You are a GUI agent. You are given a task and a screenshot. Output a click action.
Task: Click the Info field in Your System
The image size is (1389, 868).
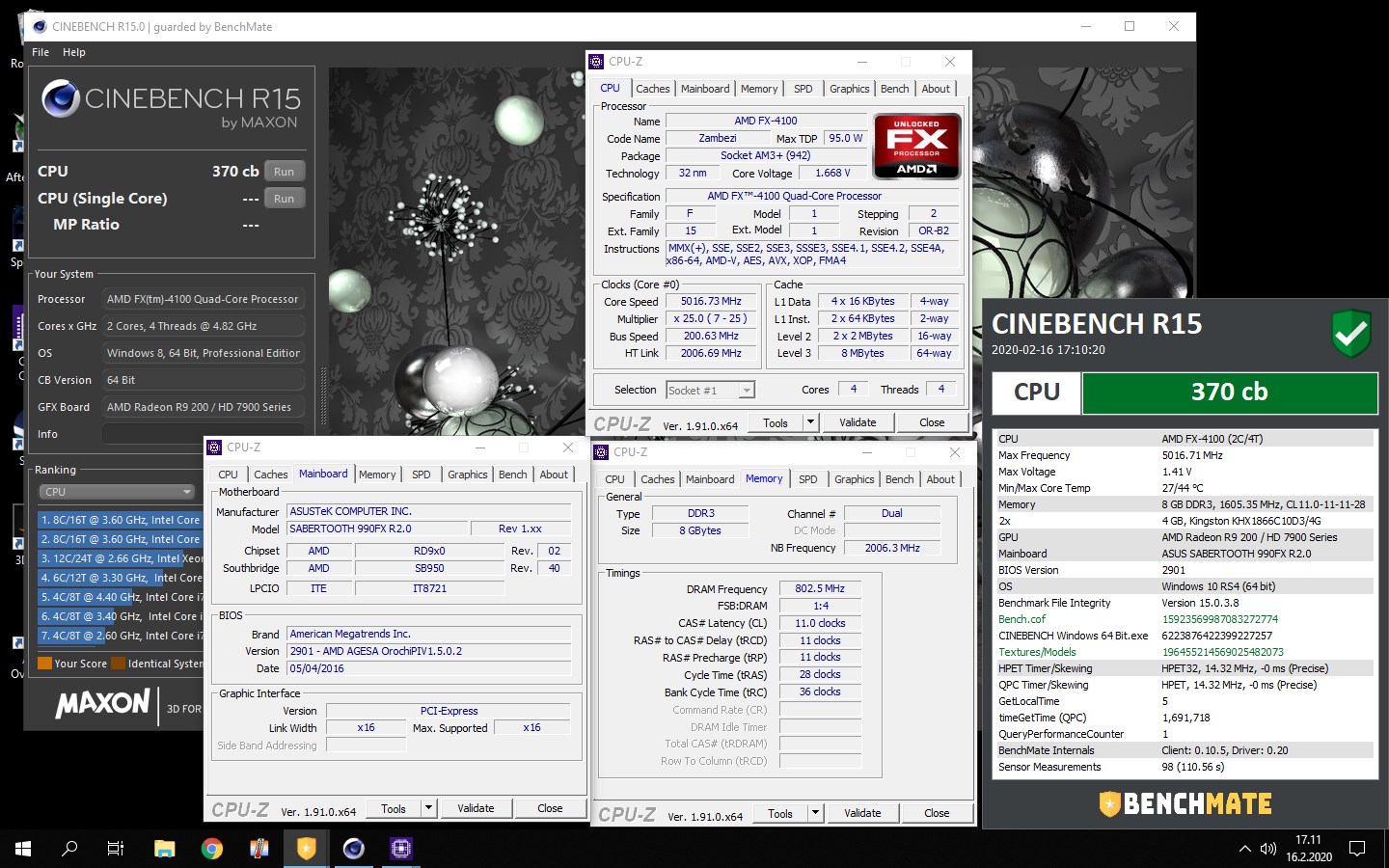point(204,434)
